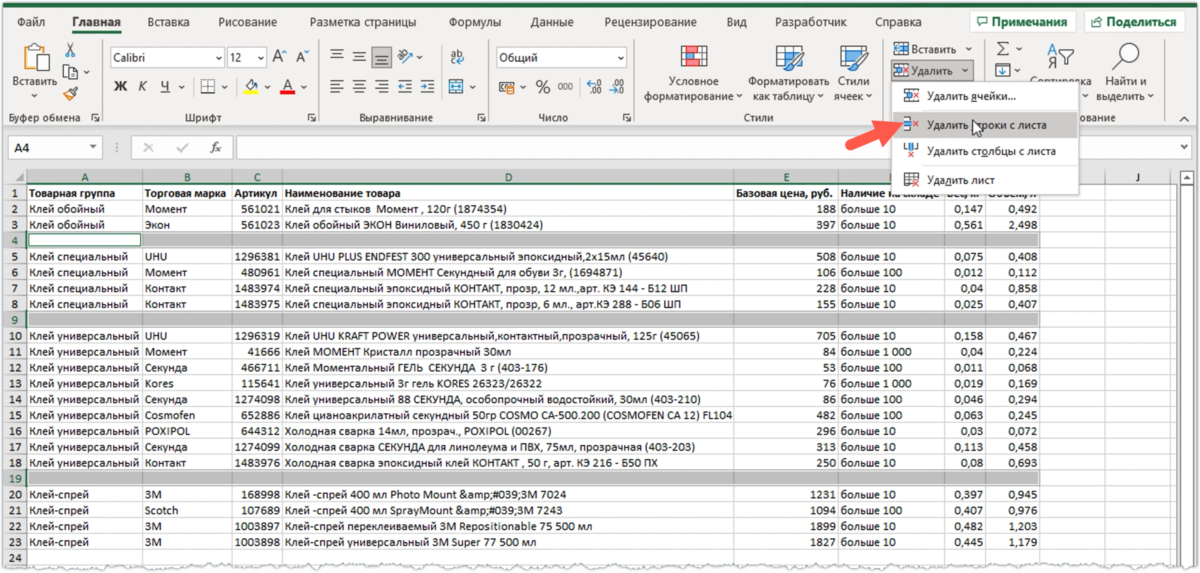Viewport: 1200px width, 573px height.
Task: Open the Файл tab
Action: tap(31, 22)
